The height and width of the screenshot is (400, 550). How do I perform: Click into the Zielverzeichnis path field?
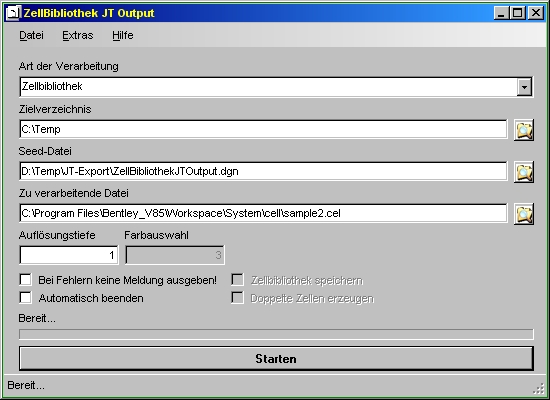(x=263, y=129)
